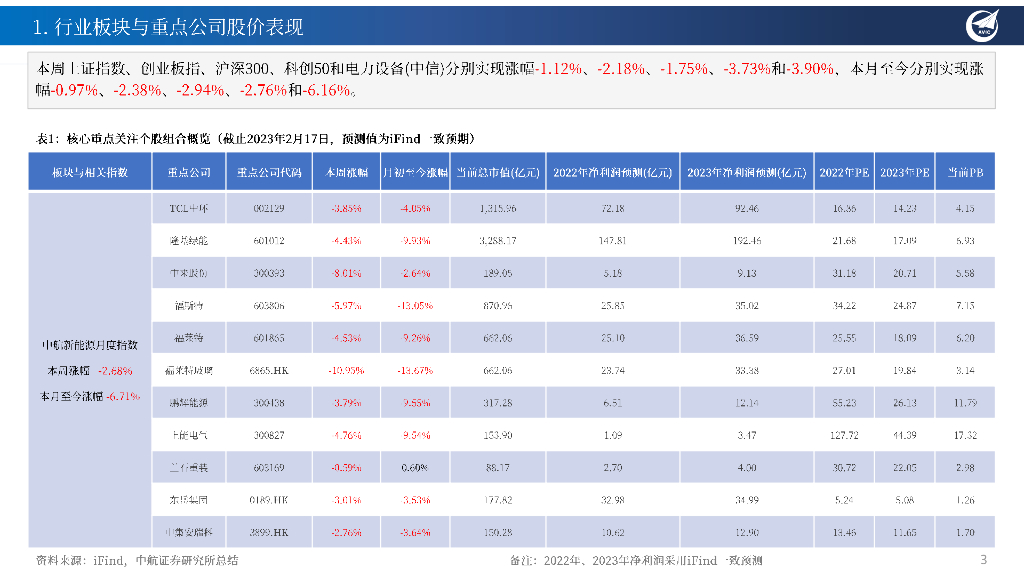Click the page number '3'
This screenshot has height=576, width=1024.
pyautogui.click(x=984, y=560)
